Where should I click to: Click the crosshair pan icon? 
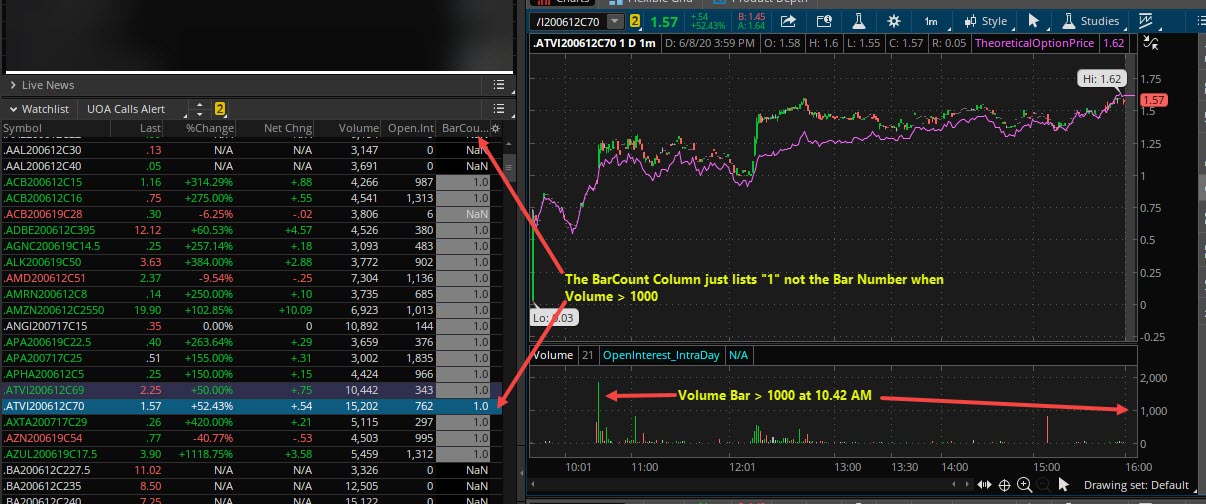(1005, 485)
